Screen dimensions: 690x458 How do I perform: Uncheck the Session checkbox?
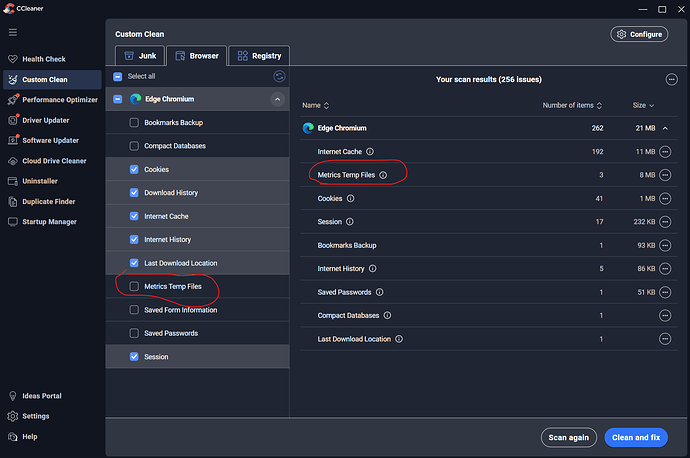(x=134, y=357)
